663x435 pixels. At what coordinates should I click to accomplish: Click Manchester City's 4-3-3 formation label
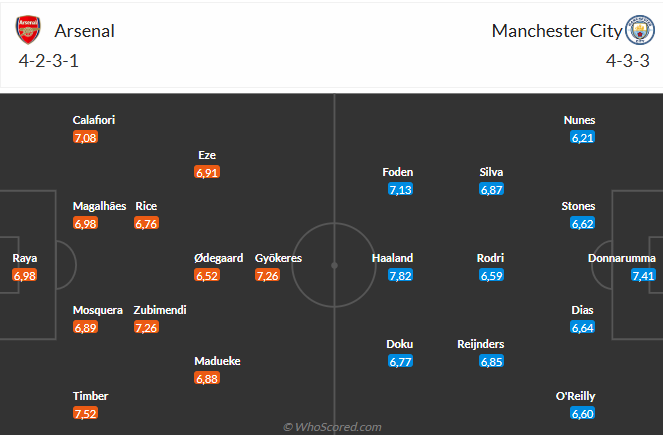628,60
